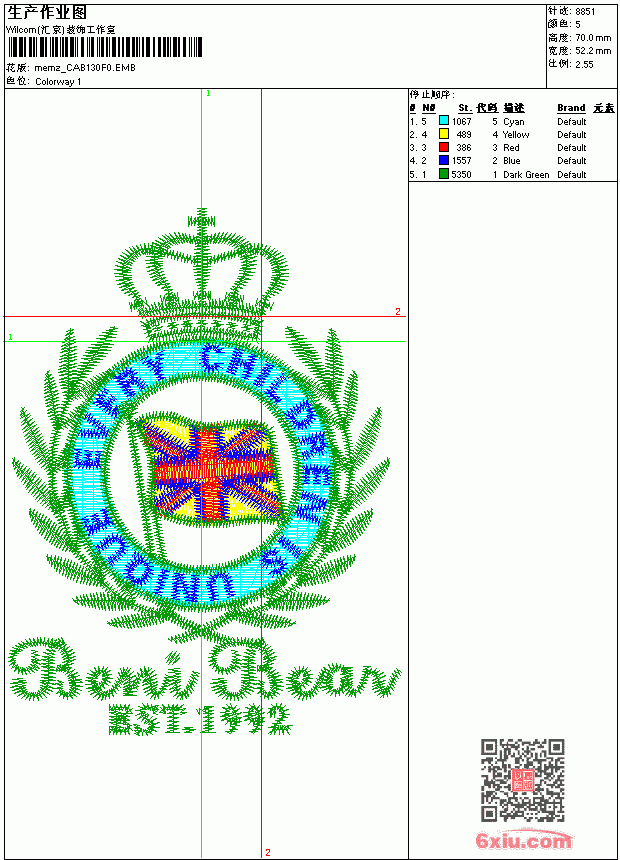The height and width of the screenshot is (860, 620).
Task: Click green guide marker 1 at top
Action: point(208,94)
